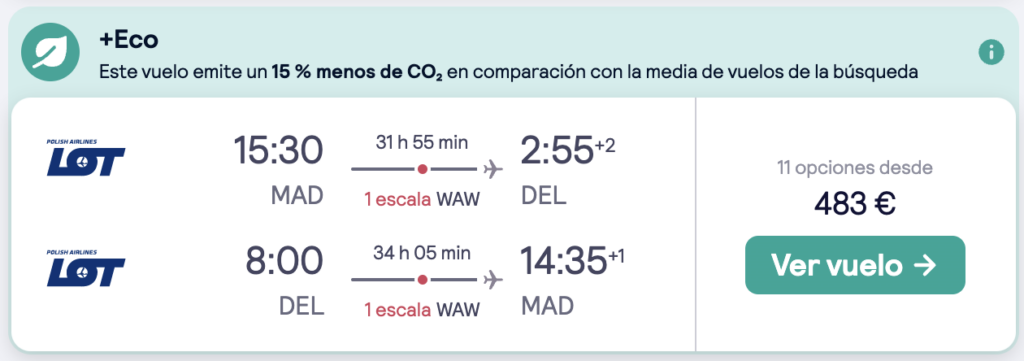This screenshot has width=1024, height=361.
Task: Click '11 opciones desde' text
Action: (855, 168)
